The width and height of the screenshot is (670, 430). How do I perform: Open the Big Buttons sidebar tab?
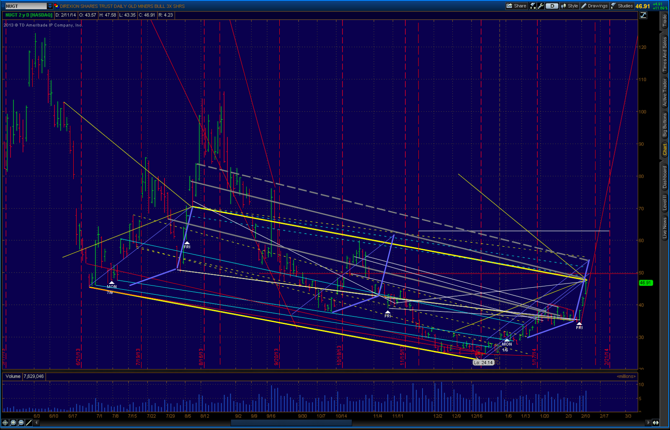665,125
